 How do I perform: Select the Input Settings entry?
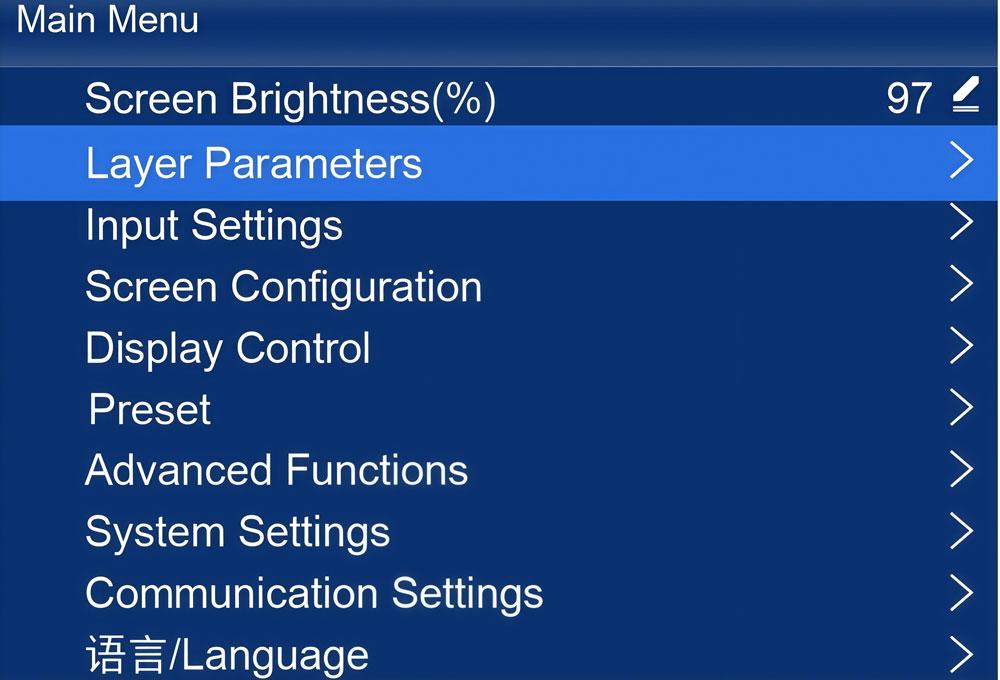click(x=214, y=225)
